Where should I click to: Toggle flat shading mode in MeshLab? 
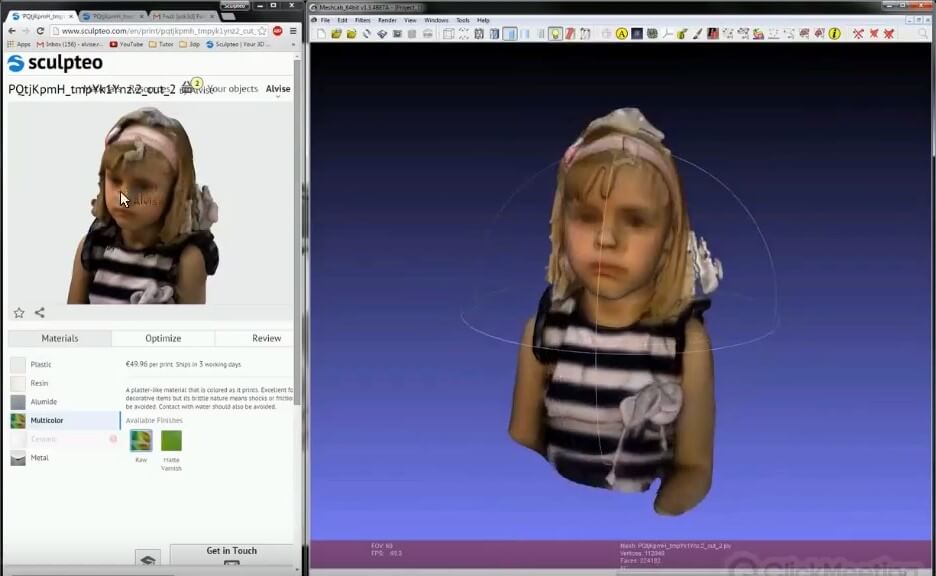[510, 34]
